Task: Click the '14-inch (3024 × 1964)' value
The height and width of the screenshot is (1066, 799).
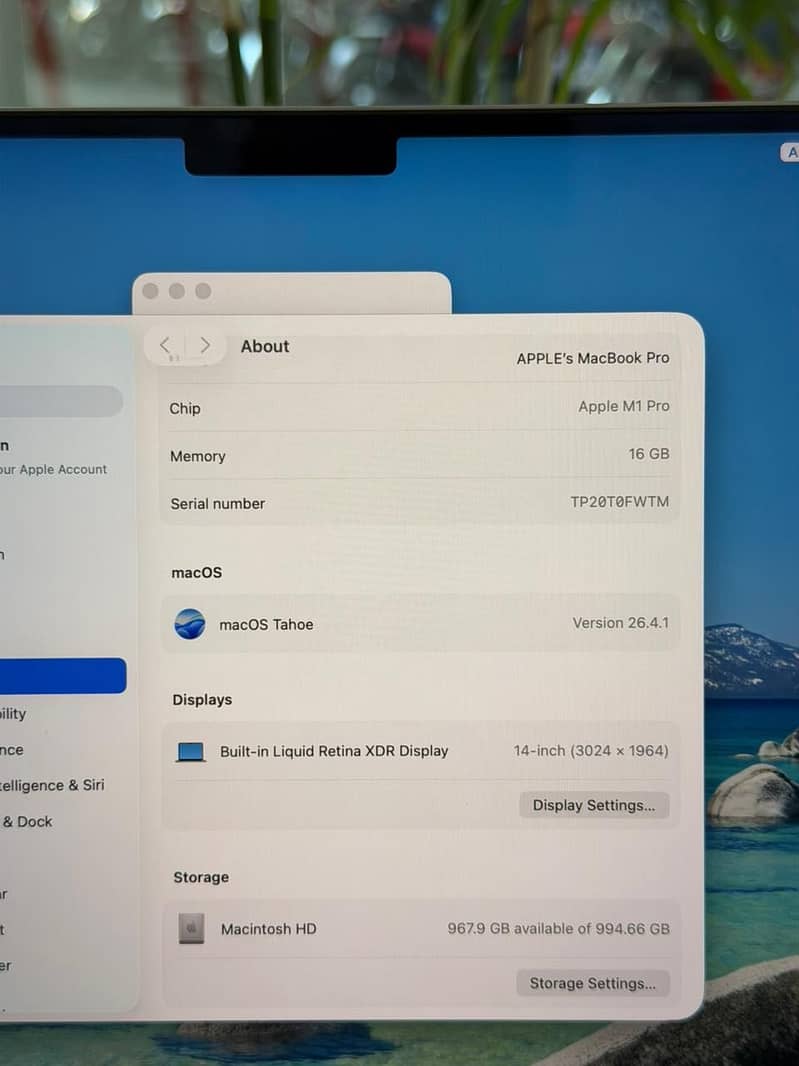Action: click(x=591, y=751)
